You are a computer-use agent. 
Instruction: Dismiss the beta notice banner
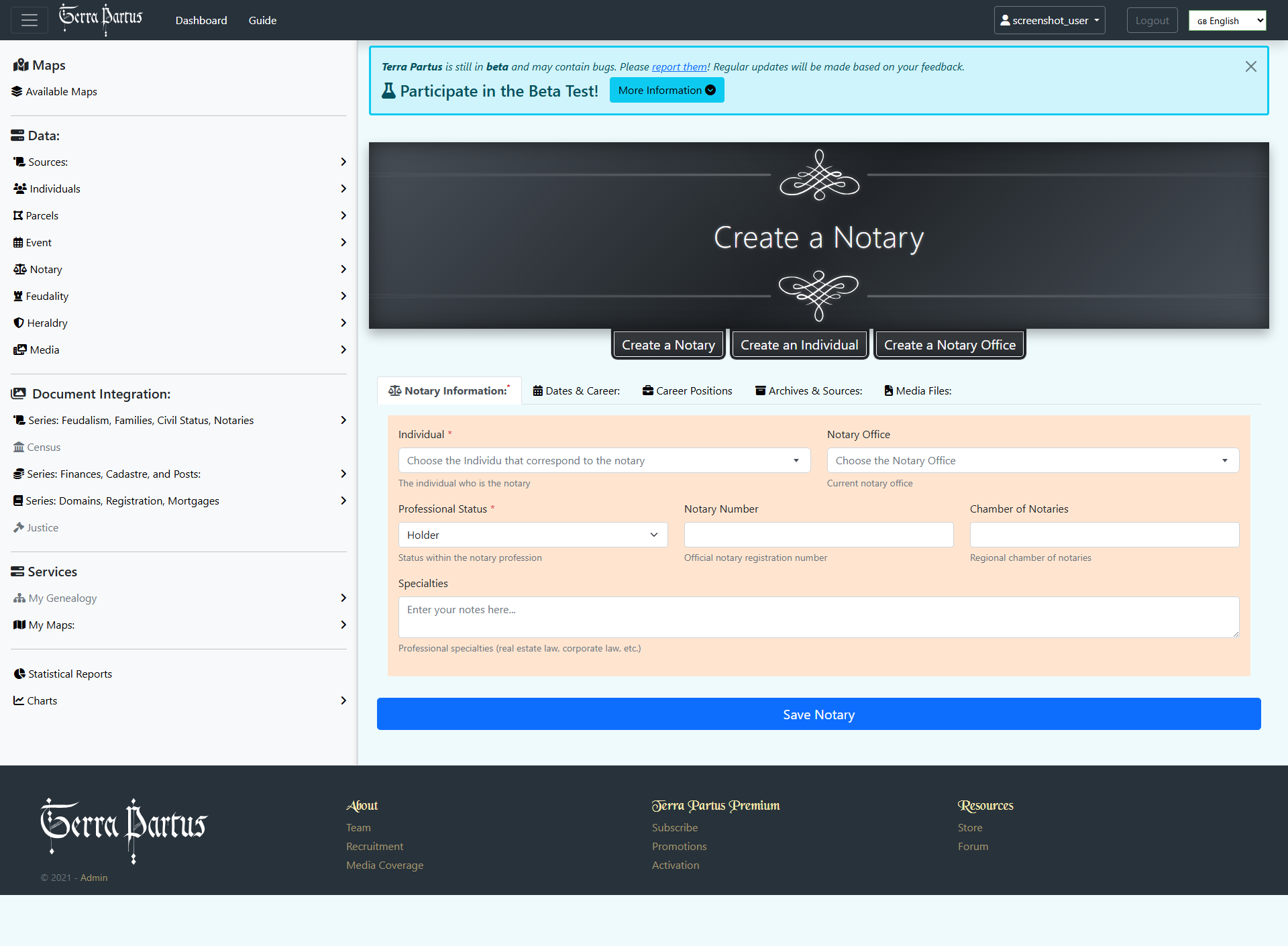(x=1250, y=66)
